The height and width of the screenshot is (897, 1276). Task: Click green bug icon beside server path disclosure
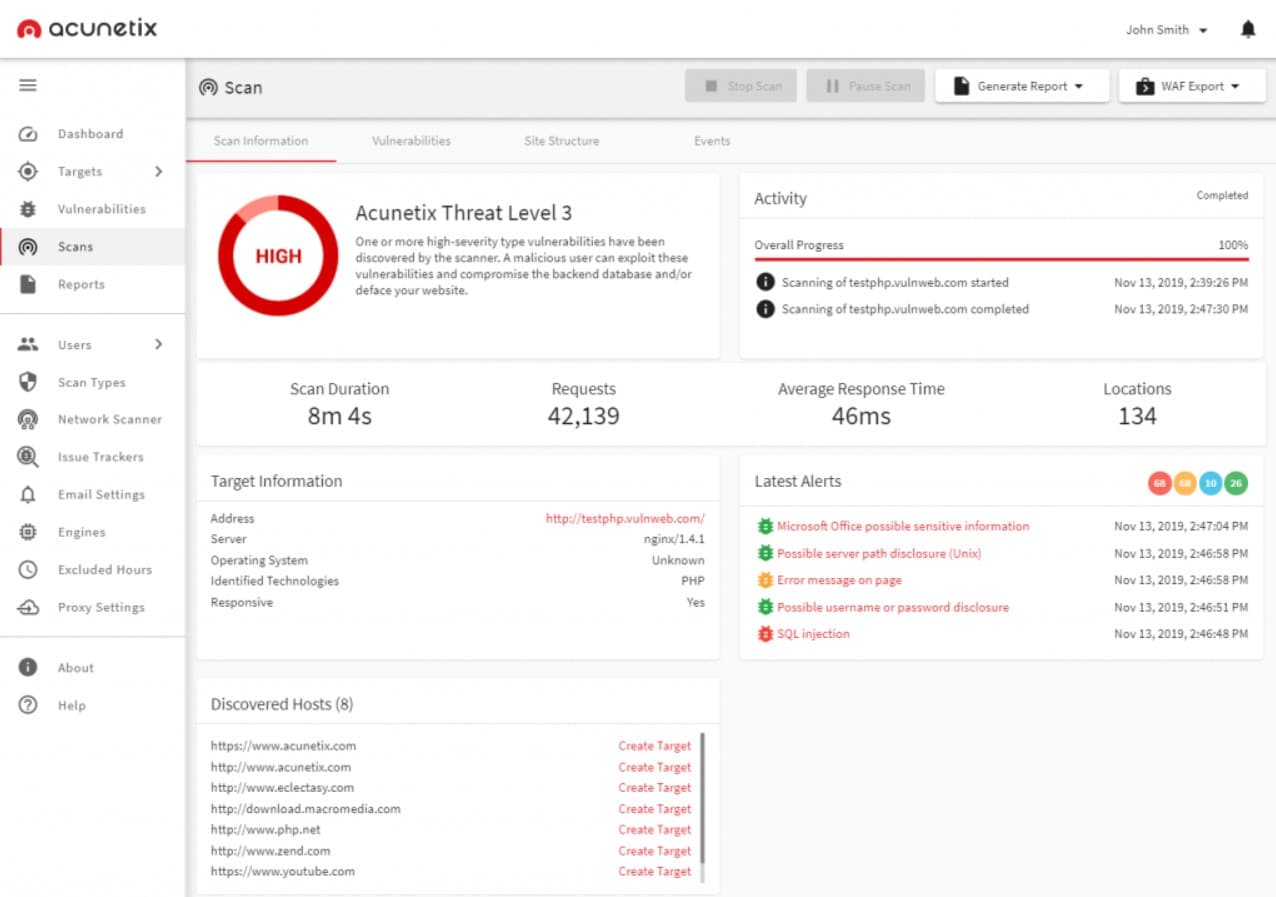click(765, 553)
